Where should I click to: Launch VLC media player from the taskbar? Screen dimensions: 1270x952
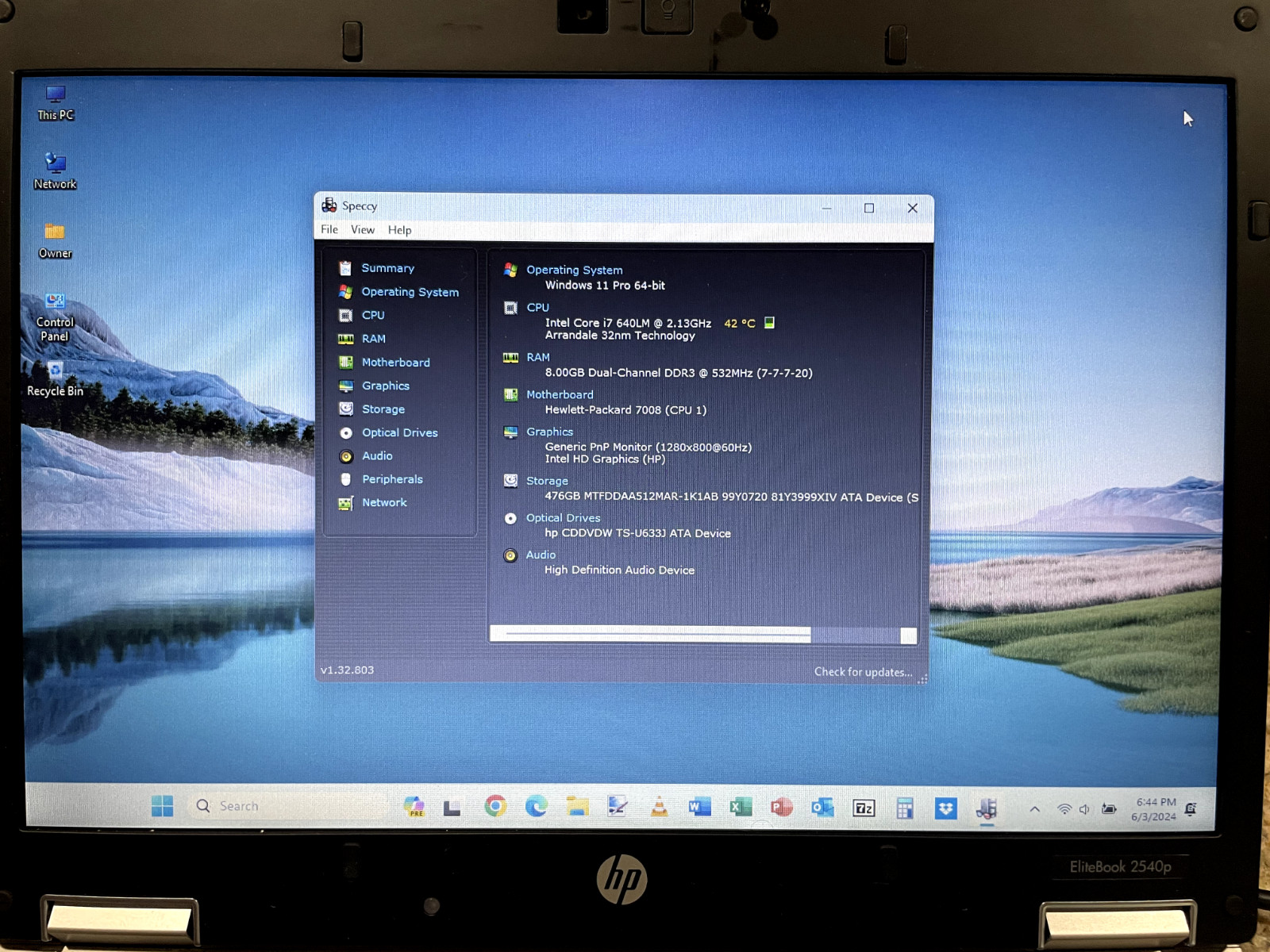[x=659, y=807]
